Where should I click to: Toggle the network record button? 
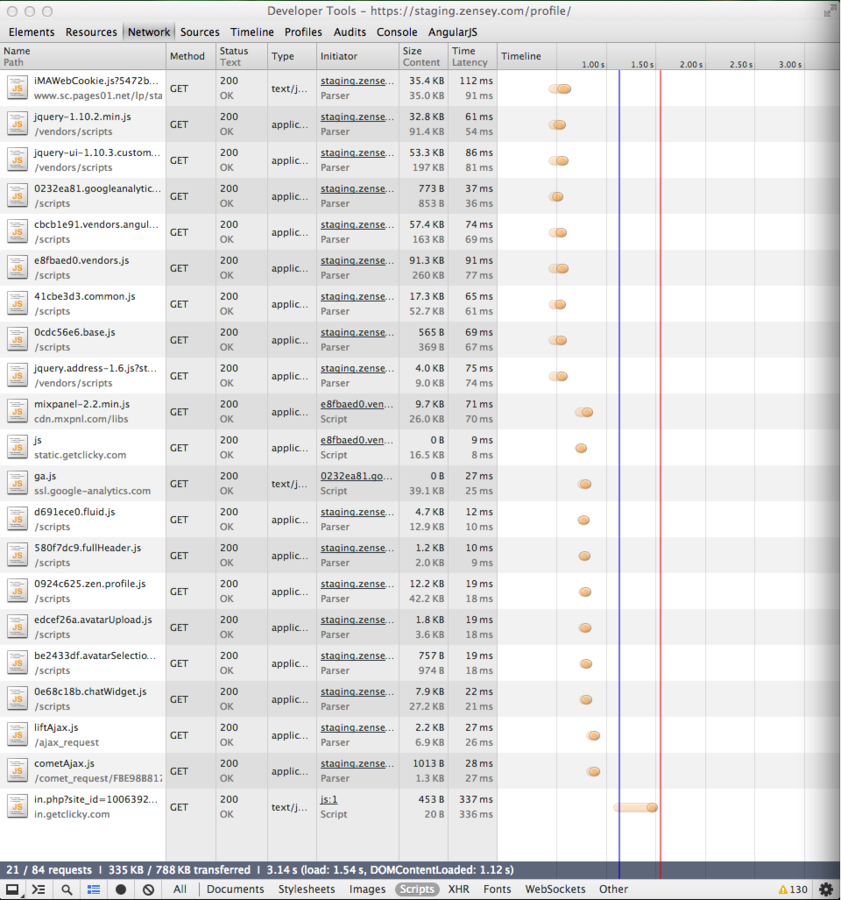[x=121, y=889]
